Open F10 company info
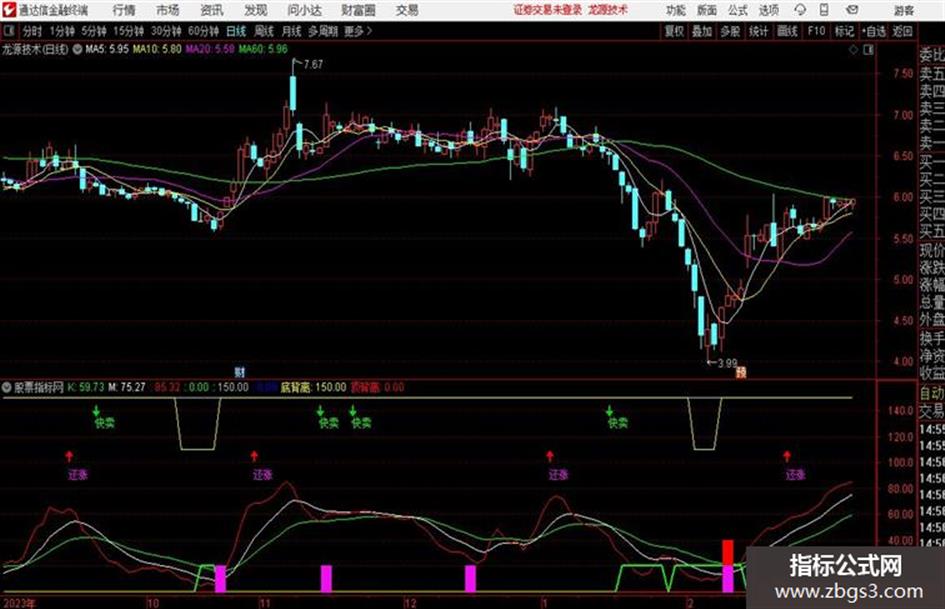Image resolution: width=945 pixels, height=609 pixels. point(816,31)
